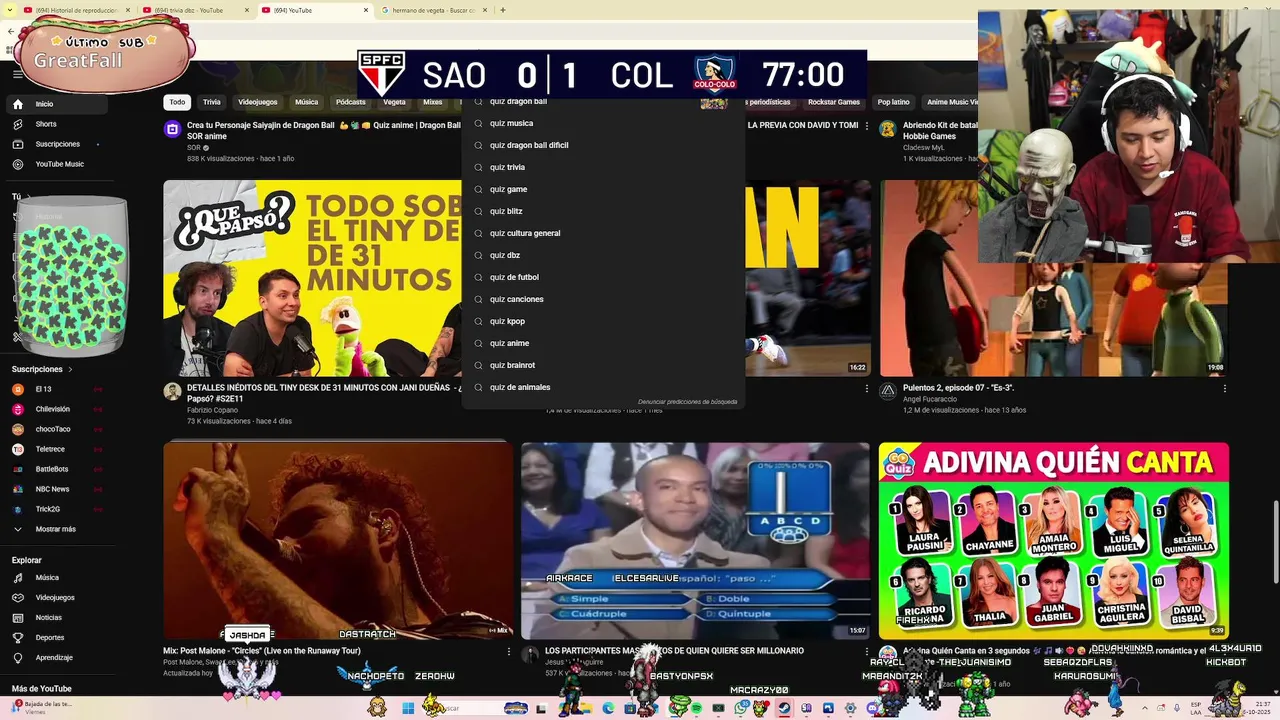Choose suggestion quiz cultura general

[x=604, y=233]
